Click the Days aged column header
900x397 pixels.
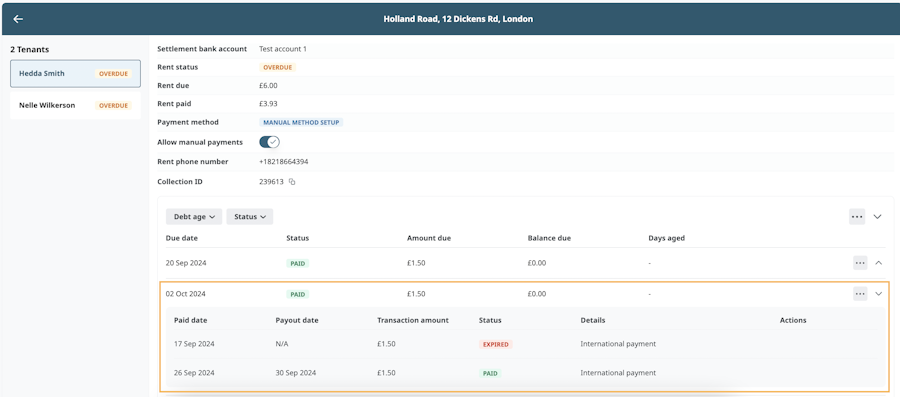pyautogui.click(x=666, y=238)
